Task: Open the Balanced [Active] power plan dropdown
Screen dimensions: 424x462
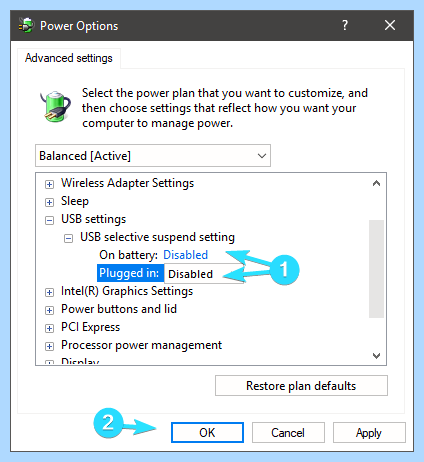Action: [153, 156]
